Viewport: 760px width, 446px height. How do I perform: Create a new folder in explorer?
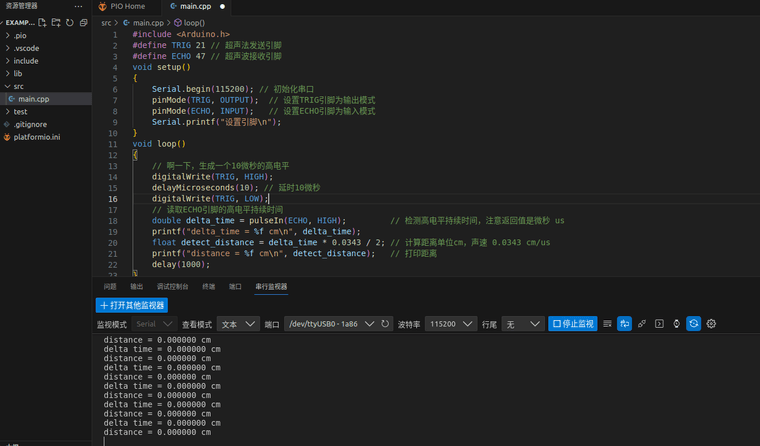pos(56,22)
